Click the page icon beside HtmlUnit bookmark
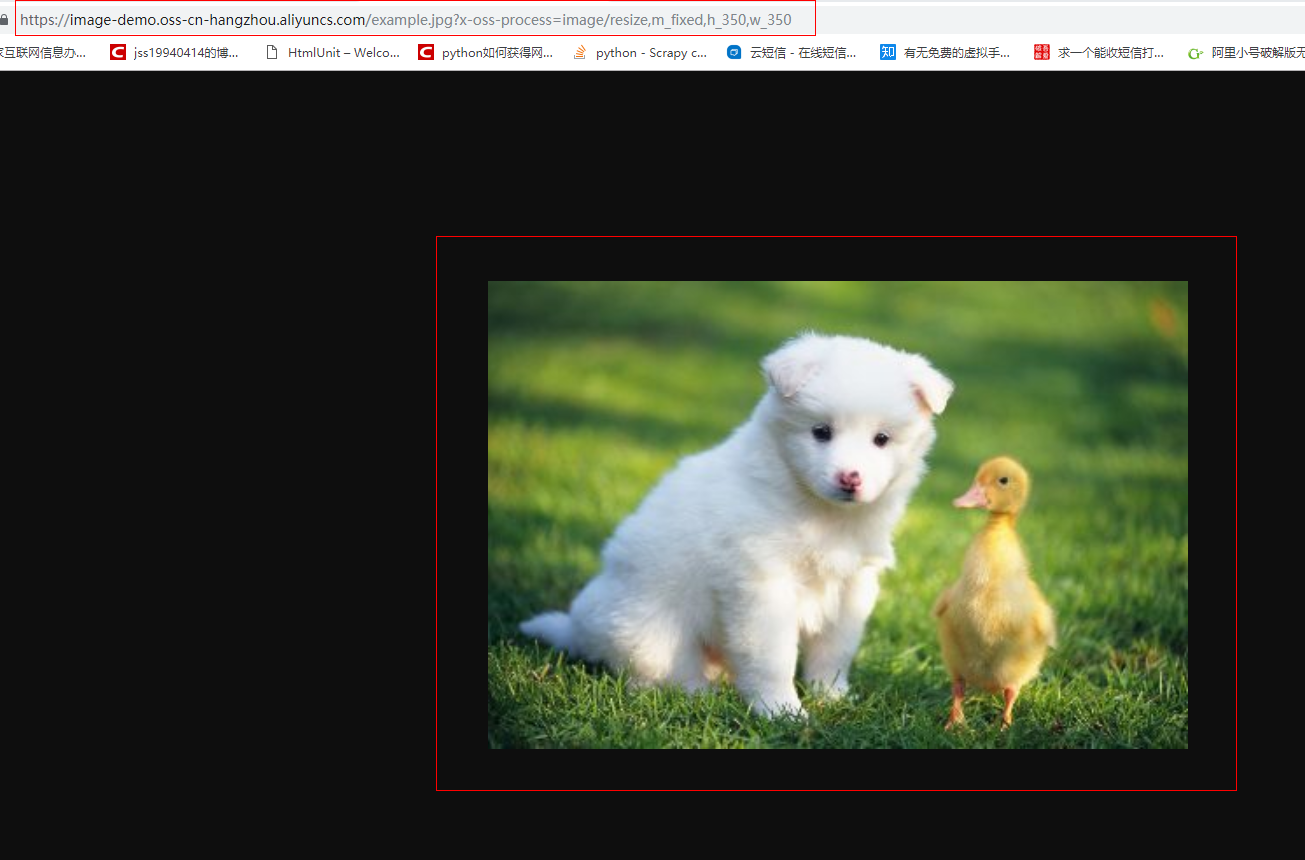This screenshot has width=1305, height=860. [271, 52]
